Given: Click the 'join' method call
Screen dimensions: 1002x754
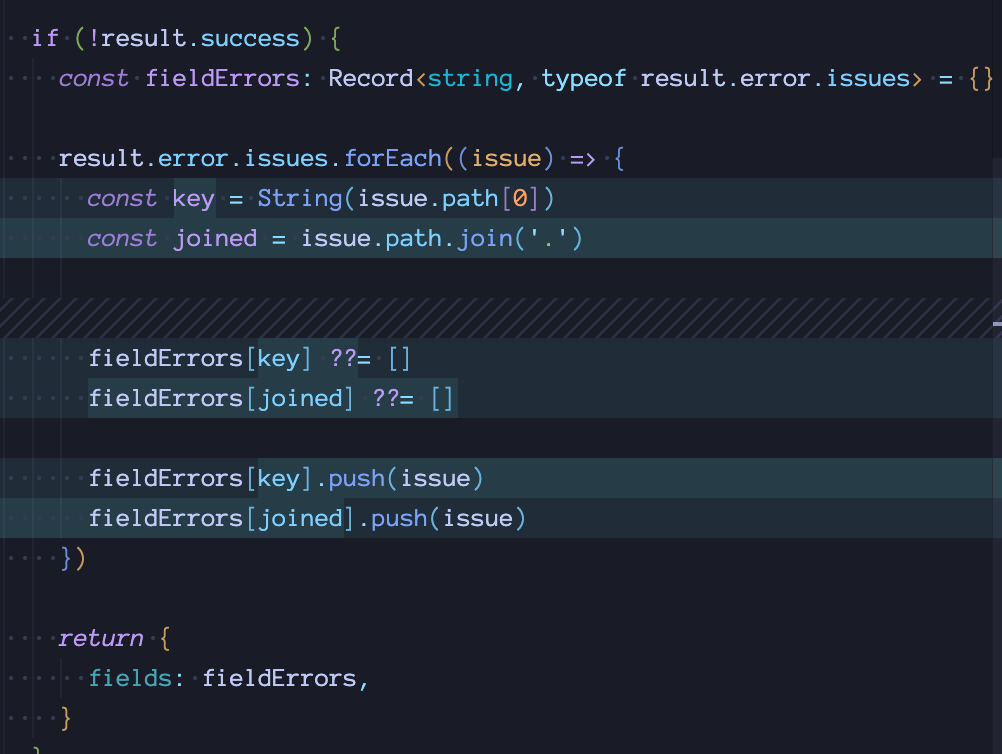Looking at the screenshot, I should click(485, 238).
